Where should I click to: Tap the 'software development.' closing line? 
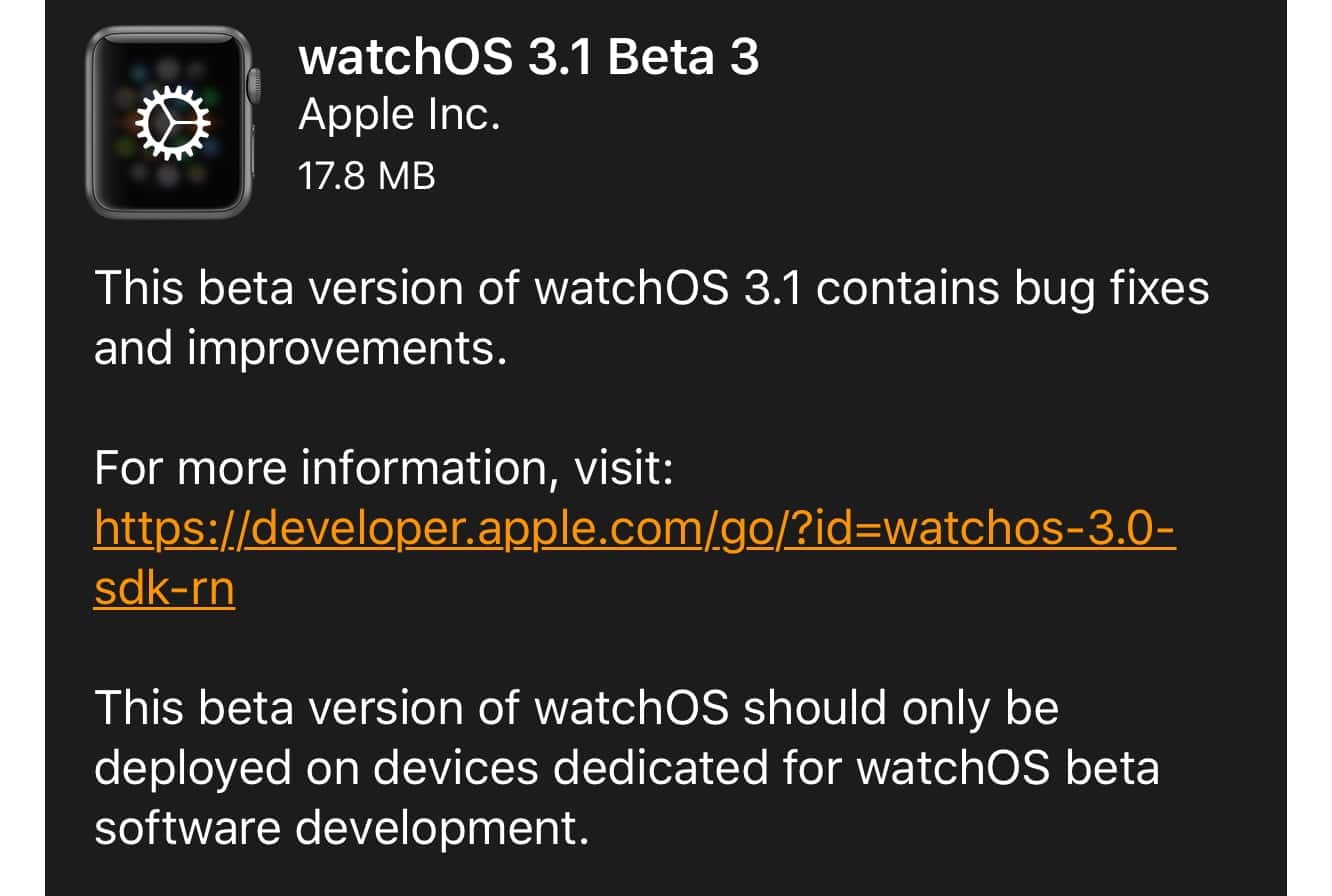click(340, 829)
